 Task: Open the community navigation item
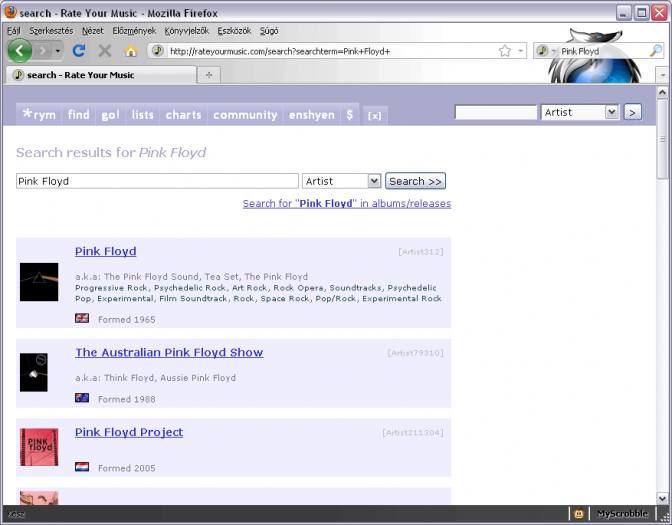tap(245, 115)
